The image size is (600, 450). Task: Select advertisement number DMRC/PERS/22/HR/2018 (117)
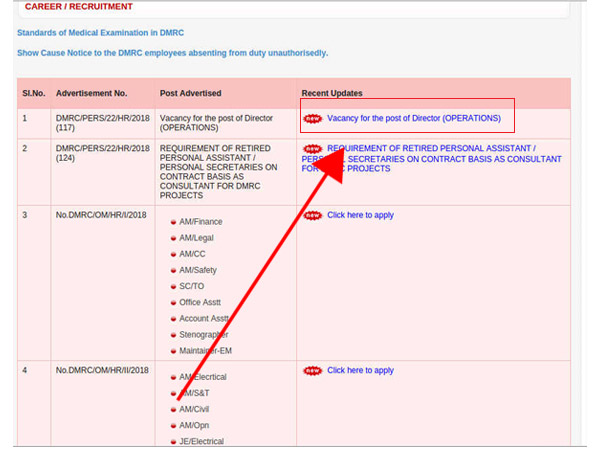103,123
